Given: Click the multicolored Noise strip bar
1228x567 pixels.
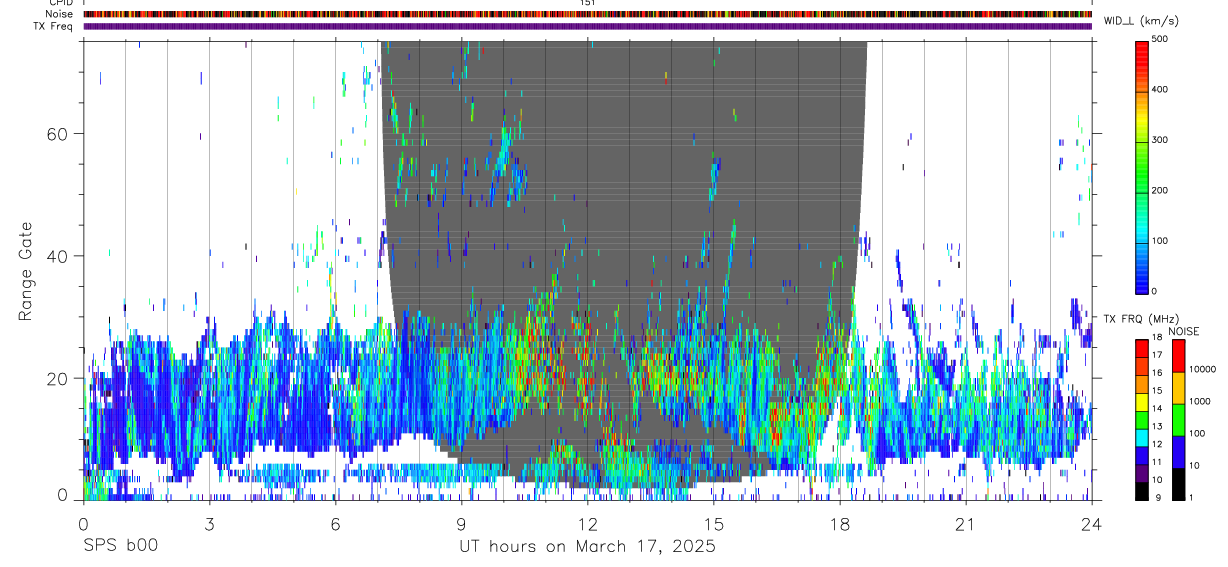Looking at the screenshot, I should click(588, 14).
